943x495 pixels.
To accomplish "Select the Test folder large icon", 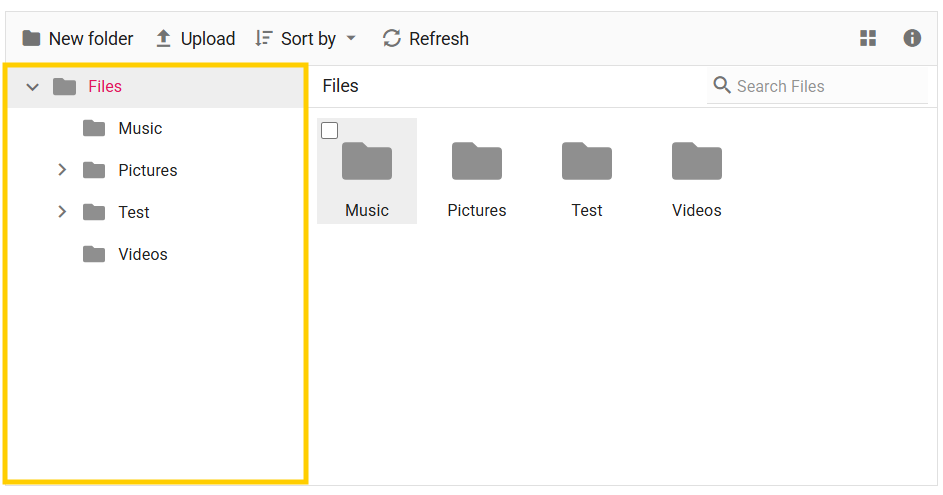I will [x=587, y=161].
